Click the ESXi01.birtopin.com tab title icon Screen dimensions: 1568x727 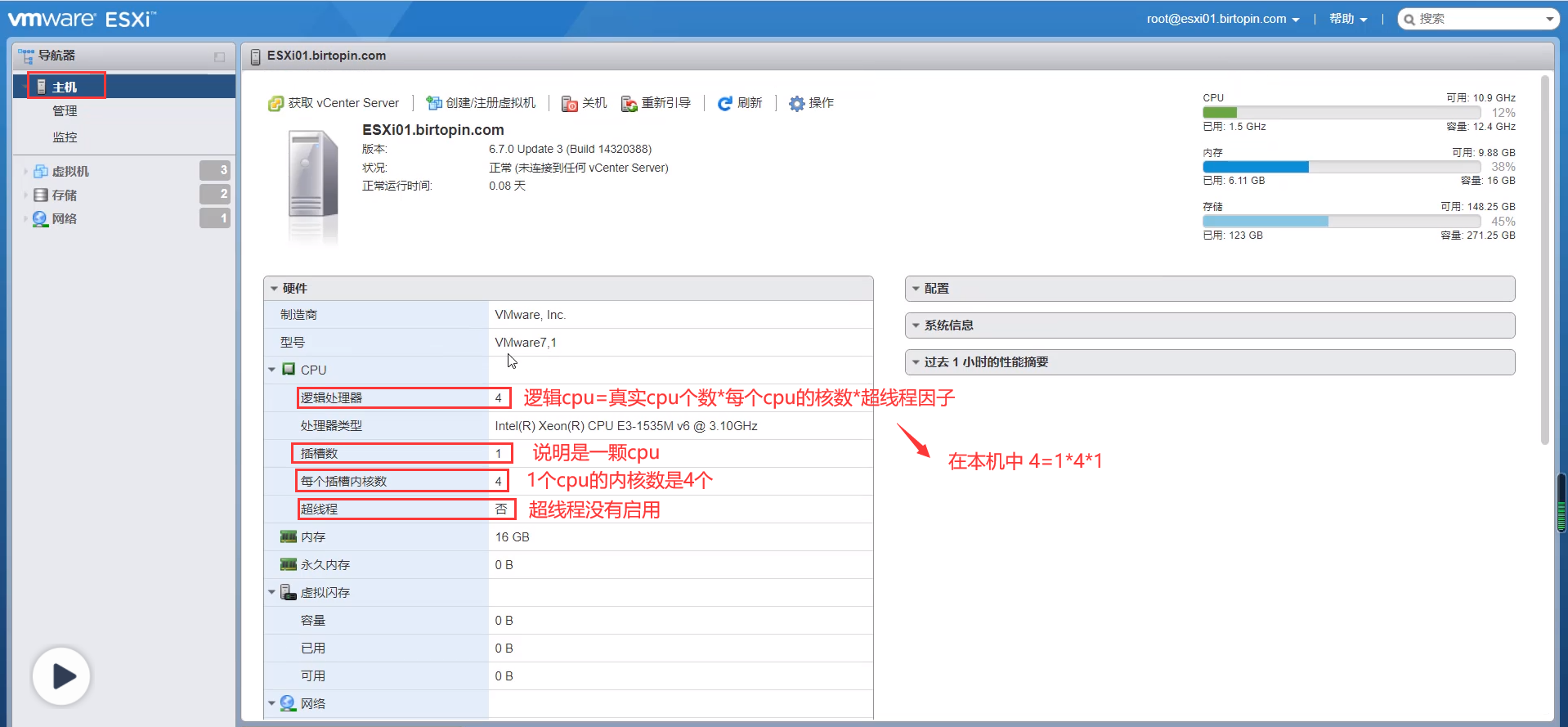click(x=255, y=56)
